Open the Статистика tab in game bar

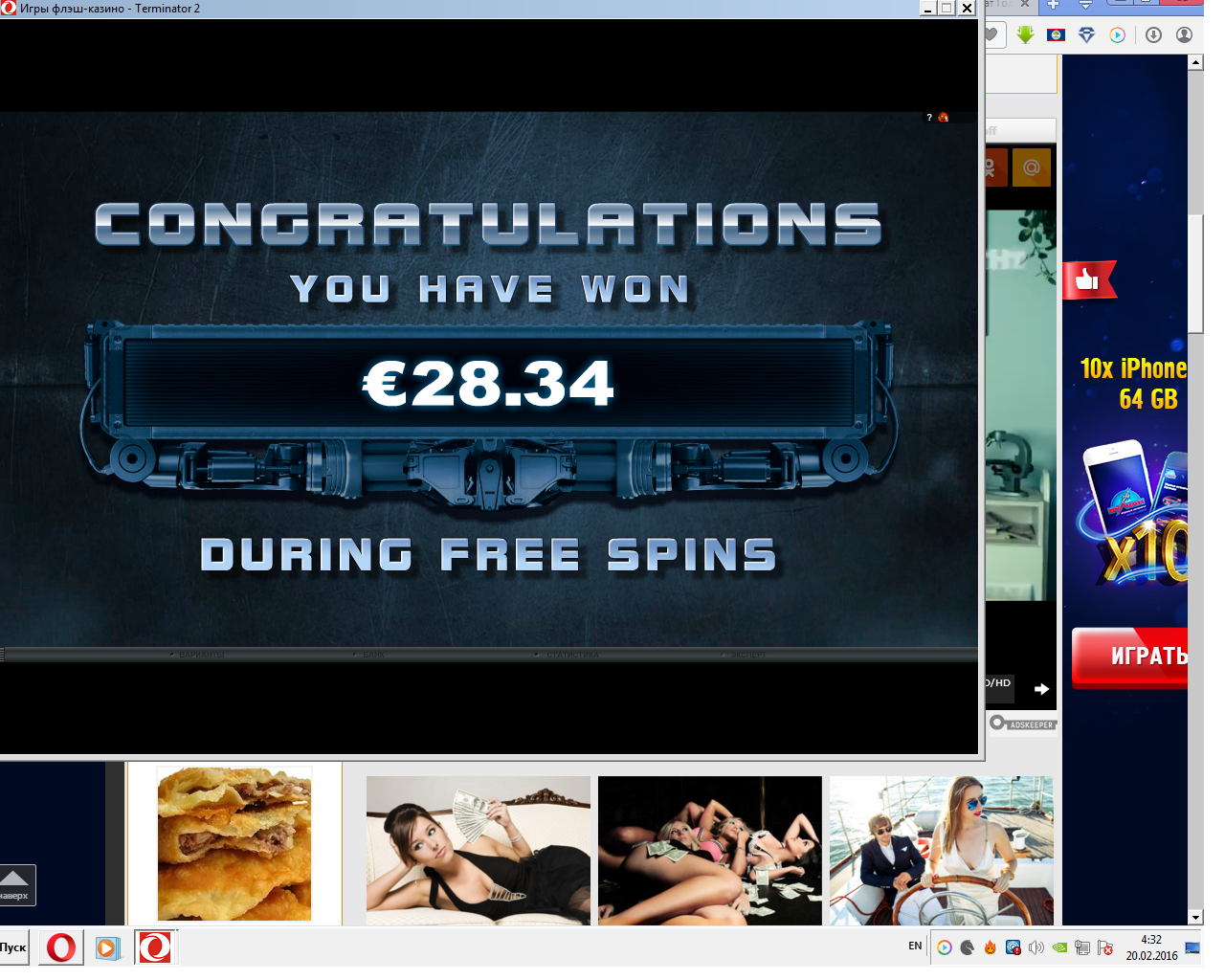tap(571, 655)
